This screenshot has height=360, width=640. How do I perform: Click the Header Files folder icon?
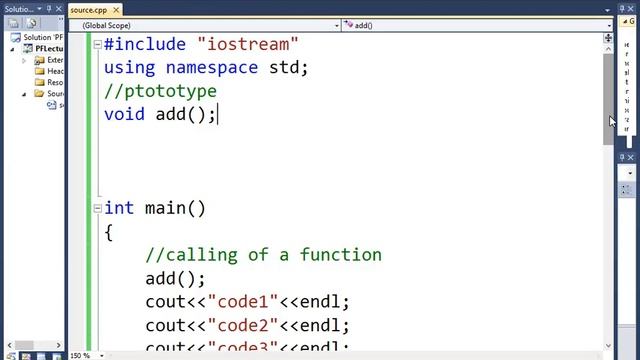[39, 71]
